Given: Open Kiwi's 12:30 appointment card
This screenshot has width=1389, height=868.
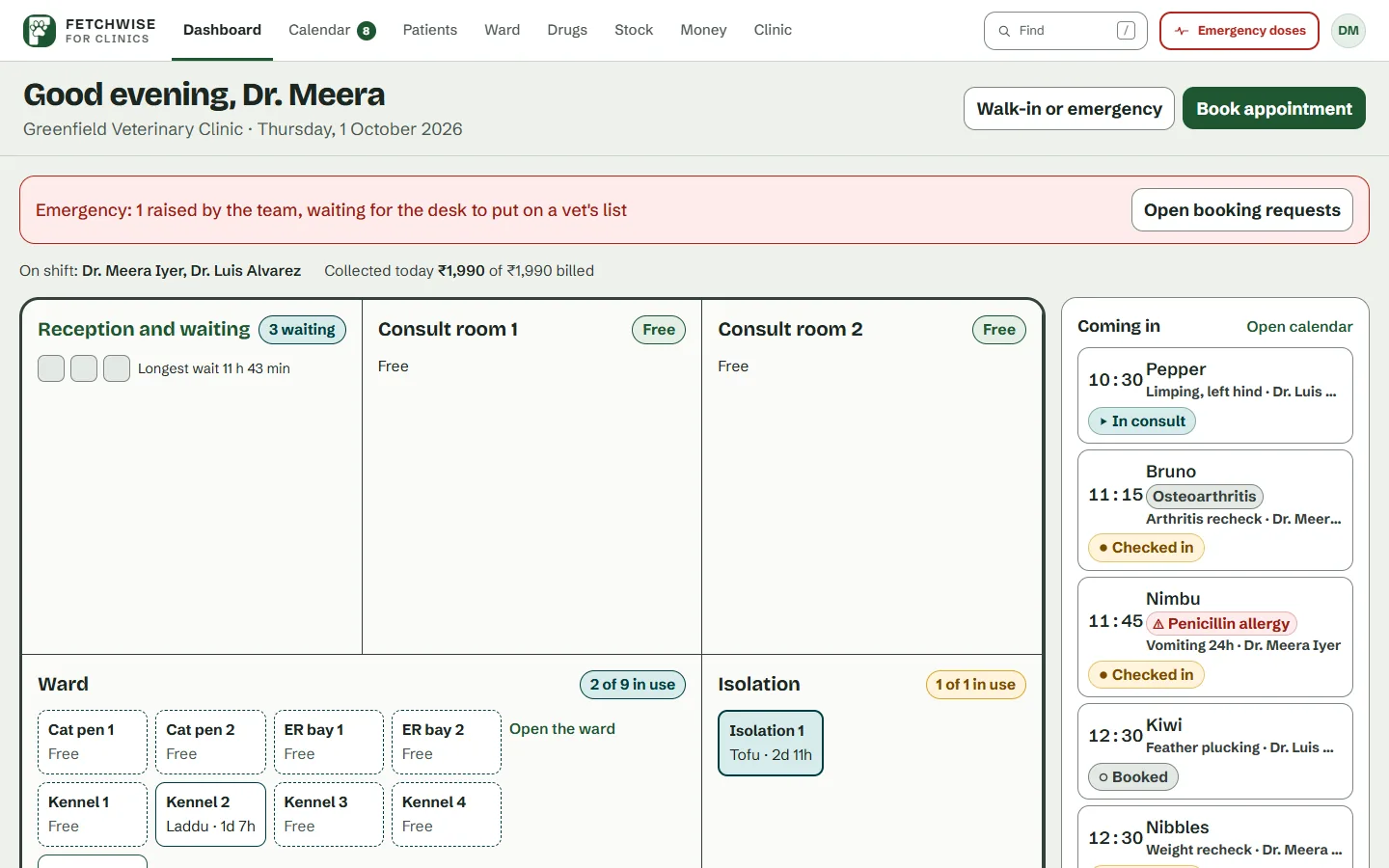Looking at the screenshot, I should (1215, 751).
